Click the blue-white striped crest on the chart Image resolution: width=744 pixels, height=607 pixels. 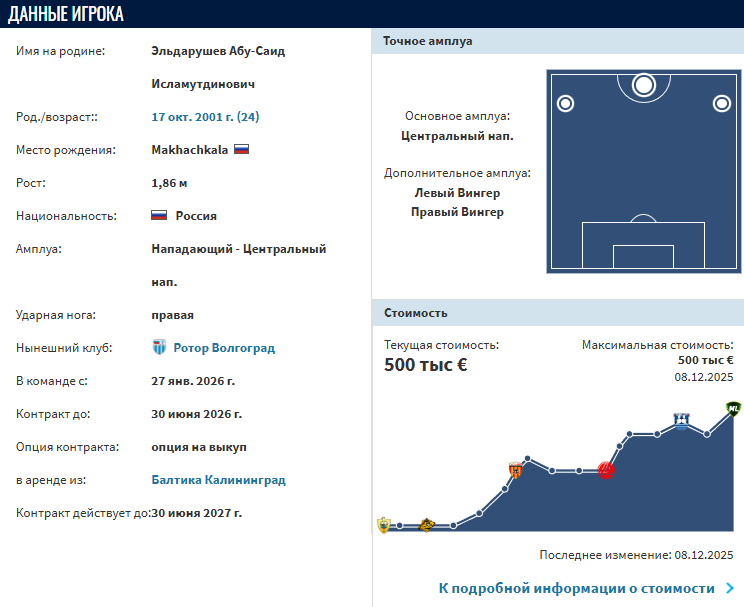681,421
